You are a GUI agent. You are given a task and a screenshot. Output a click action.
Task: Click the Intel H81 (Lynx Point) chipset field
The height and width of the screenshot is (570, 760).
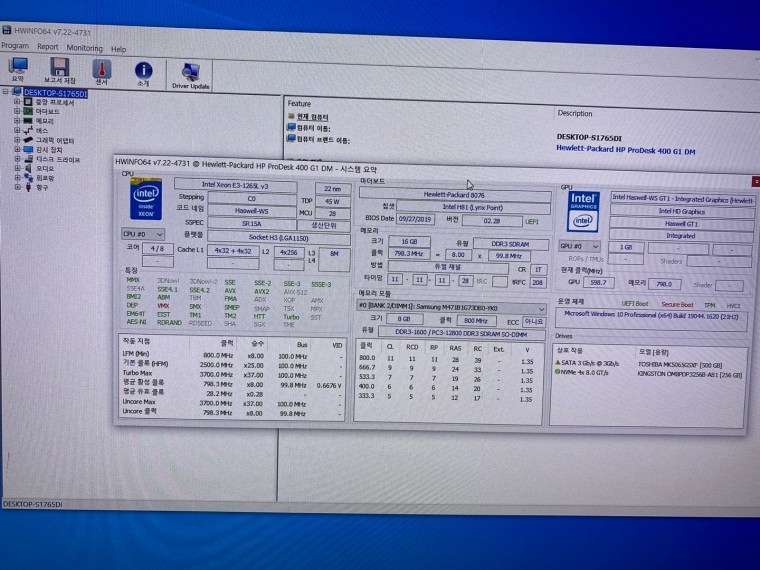(473, 207)
